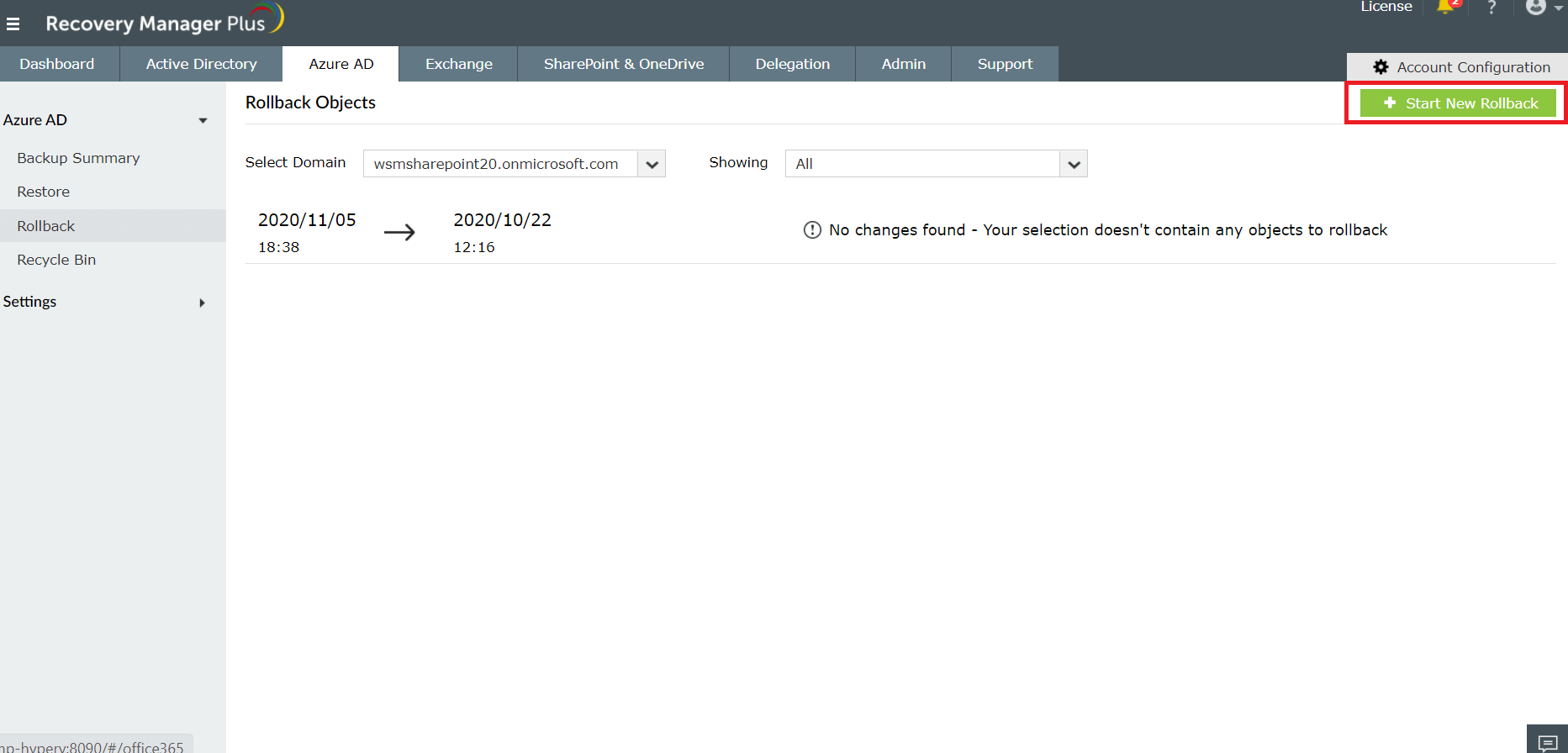
Task: Open the License link
Action: coord(1386,7)
